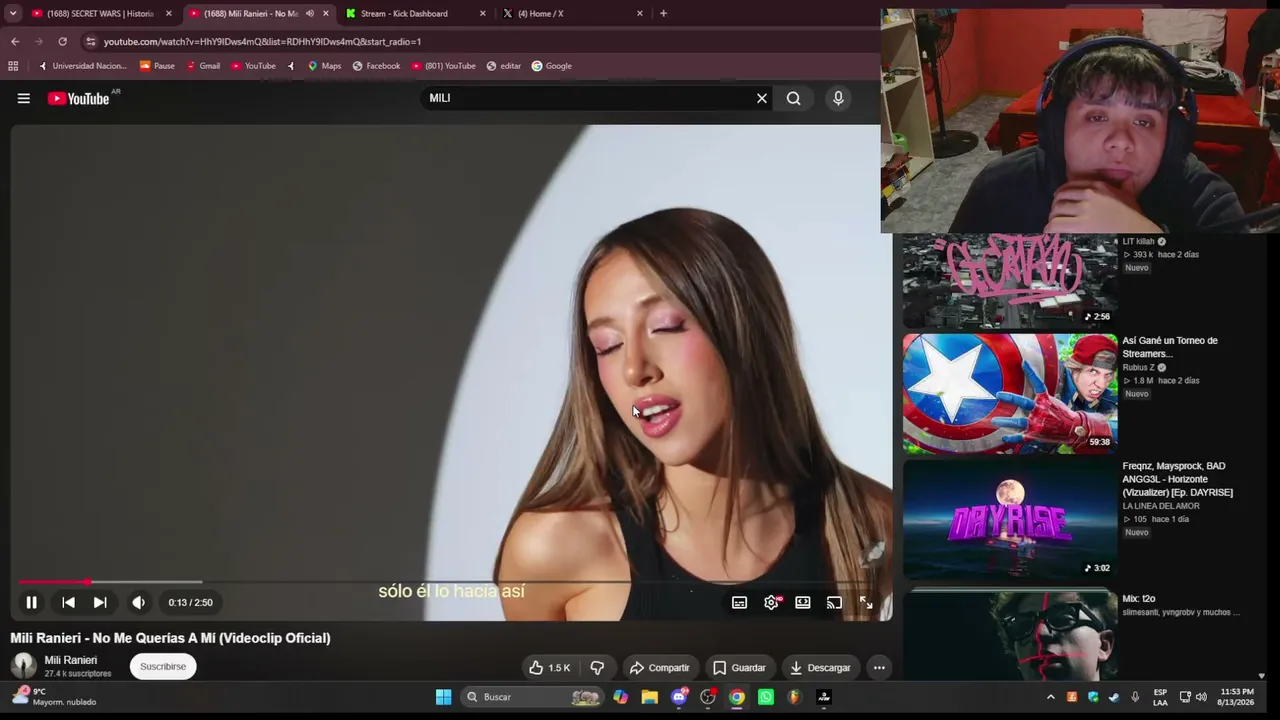Switch the ESP LAA input language
The image size is (1280, 720).
click(1160, 697)
